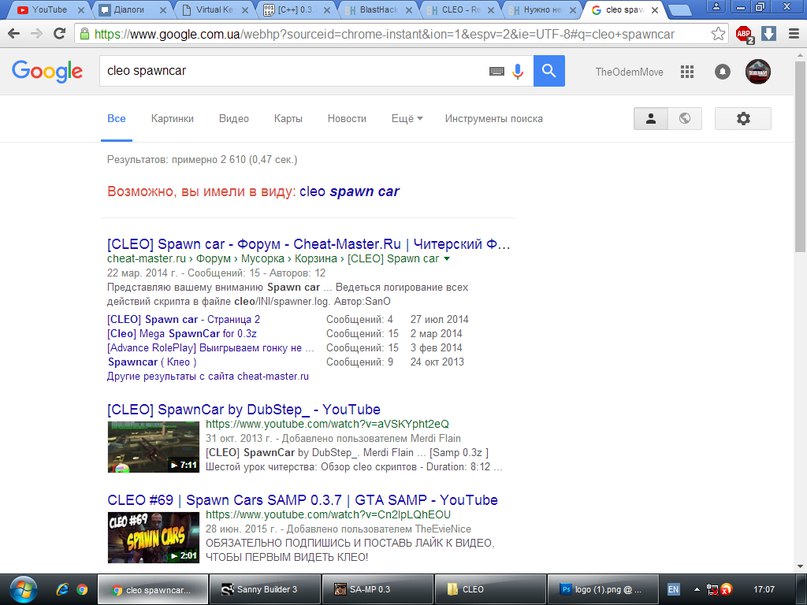
Task: Open the Windows Start button
Action: [x=23, y=590]
